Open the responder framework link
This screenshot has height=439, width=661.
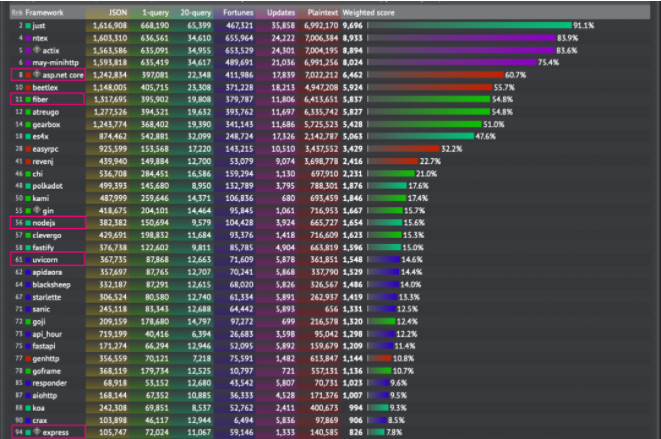point(50,383)
